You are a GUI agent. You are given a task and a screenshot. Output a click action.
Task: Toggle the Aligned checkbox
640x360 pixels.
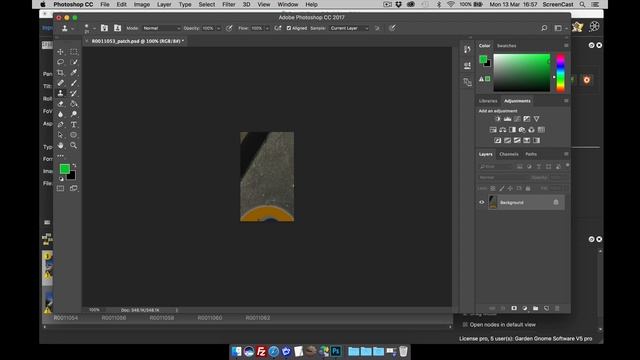coord(289,28)
